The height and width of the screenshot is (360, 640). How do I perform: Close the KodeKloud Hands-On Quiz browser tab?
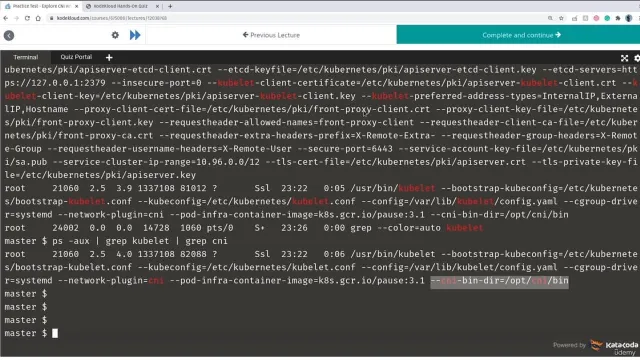tap(158, 7)
